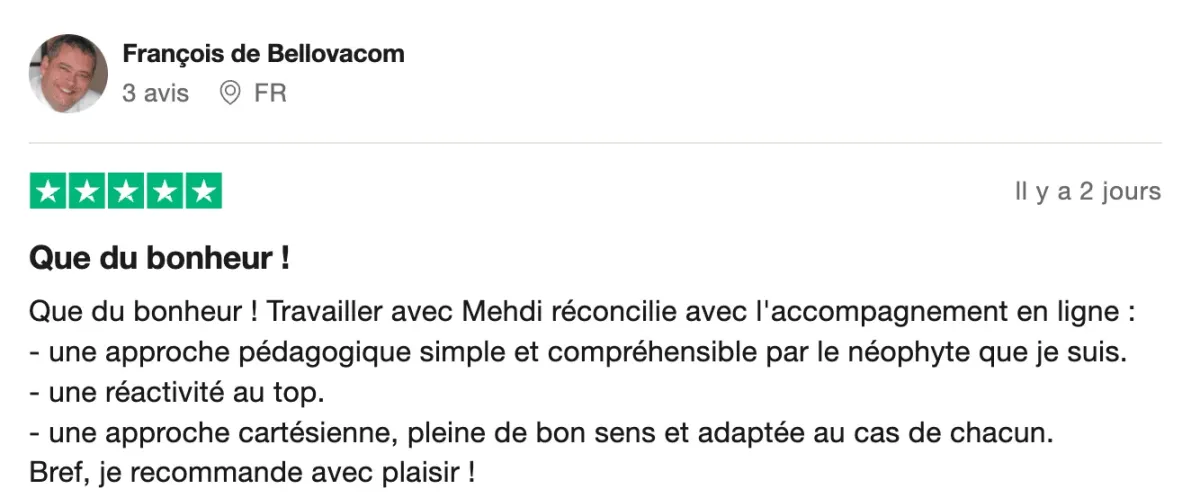Click the review's first line mentioning Mehdi
The image size is (1200, 498).
click(582, 311)
